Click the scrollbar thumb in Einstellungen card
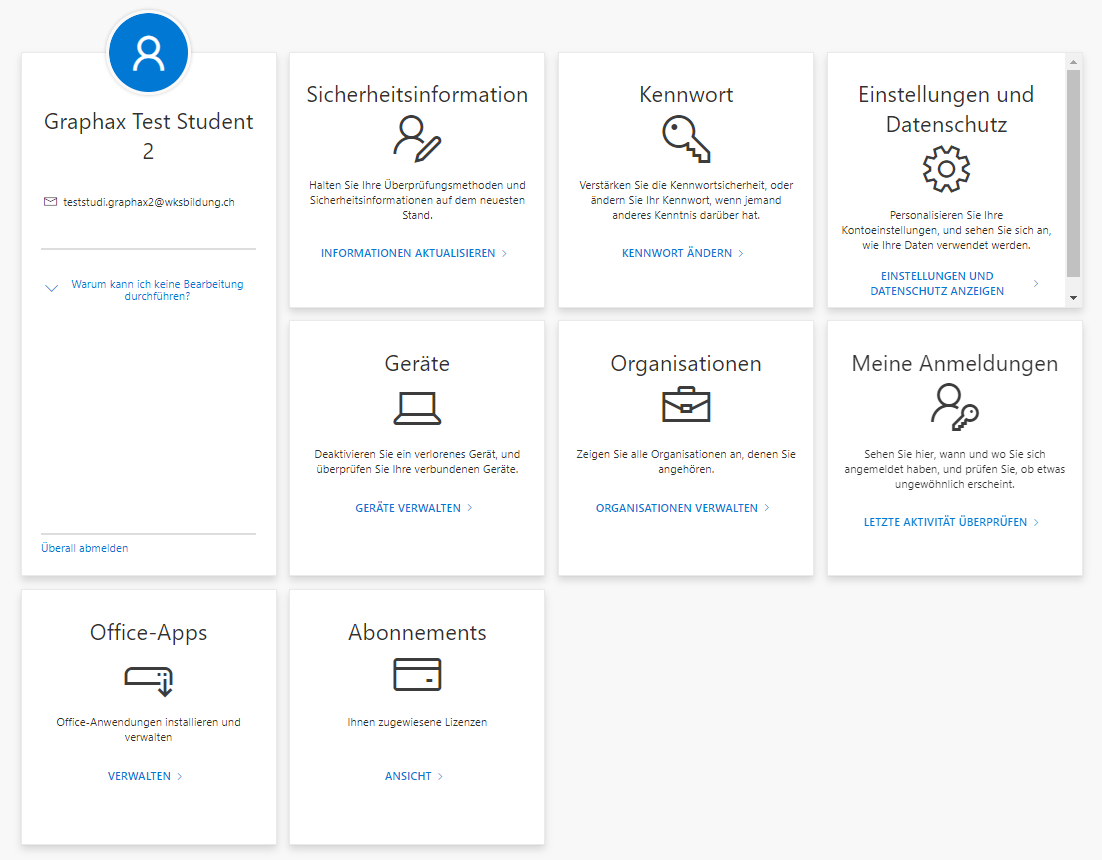 (x=1073, y=174)
